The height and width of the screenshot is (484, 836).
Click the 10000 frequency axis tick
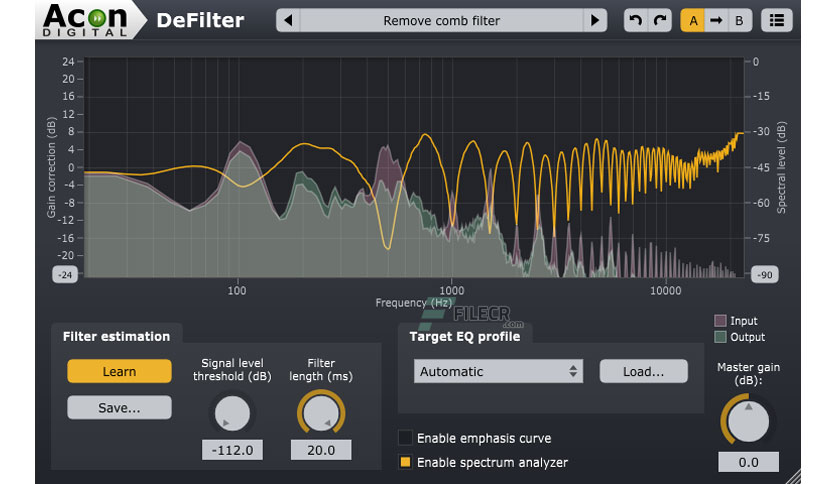click(665, 291)
